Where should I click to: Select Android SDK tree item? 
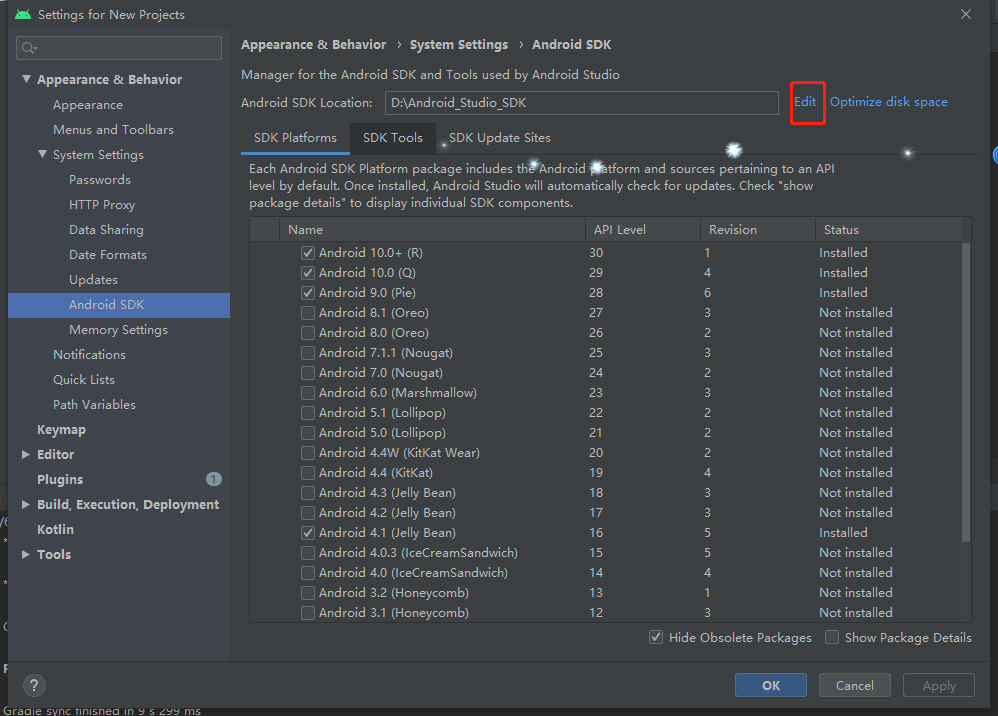[x=119, y=305]
